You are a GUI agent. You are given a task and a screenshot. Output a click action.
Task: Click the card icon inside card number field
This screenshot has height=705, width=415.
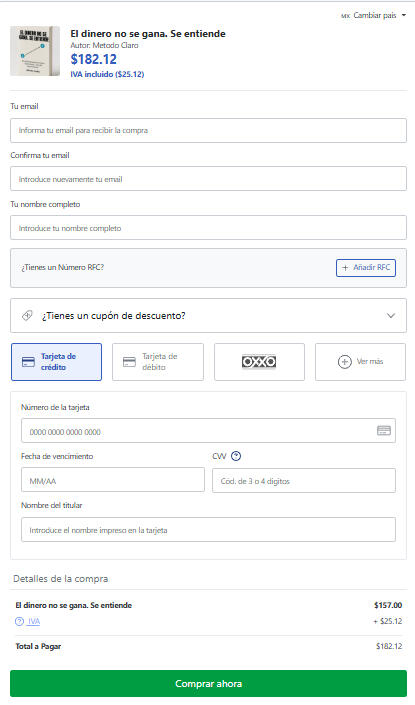[x=384, y=431]
